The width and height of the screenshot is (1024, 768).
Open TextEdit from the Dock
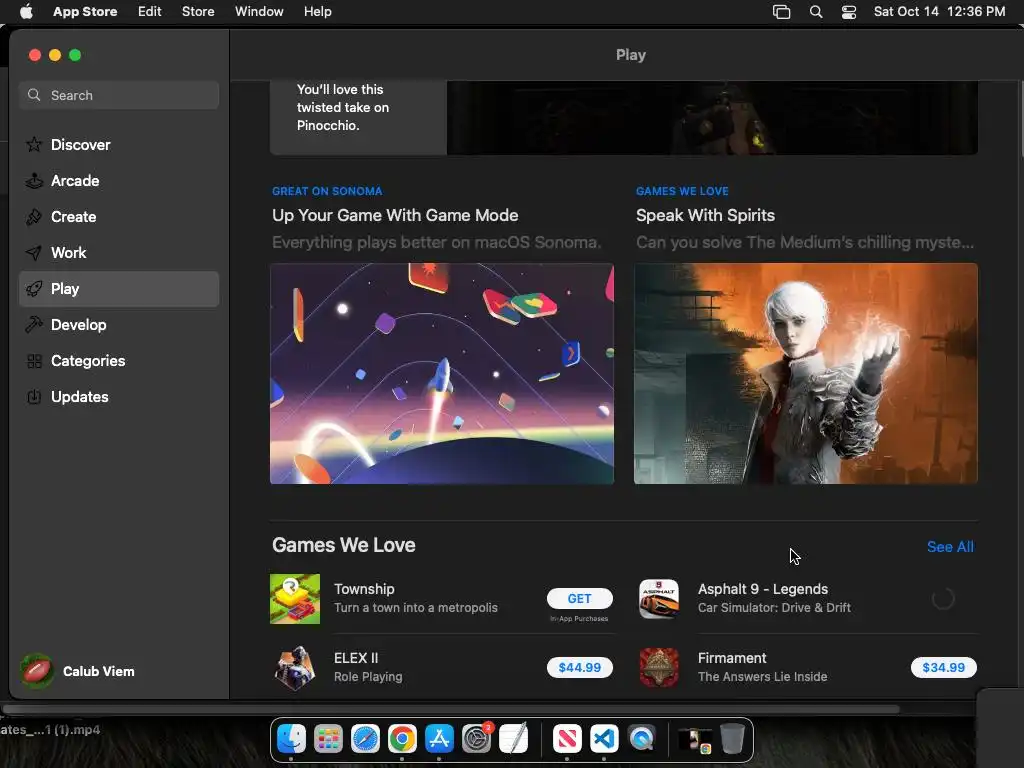coord(513,739)
